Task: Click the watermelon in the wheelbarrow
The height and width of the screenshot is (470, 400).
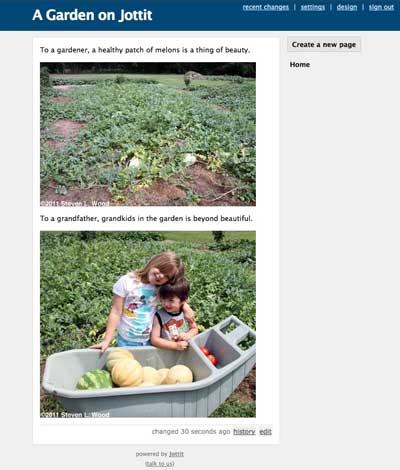Action: pos(95,379)
